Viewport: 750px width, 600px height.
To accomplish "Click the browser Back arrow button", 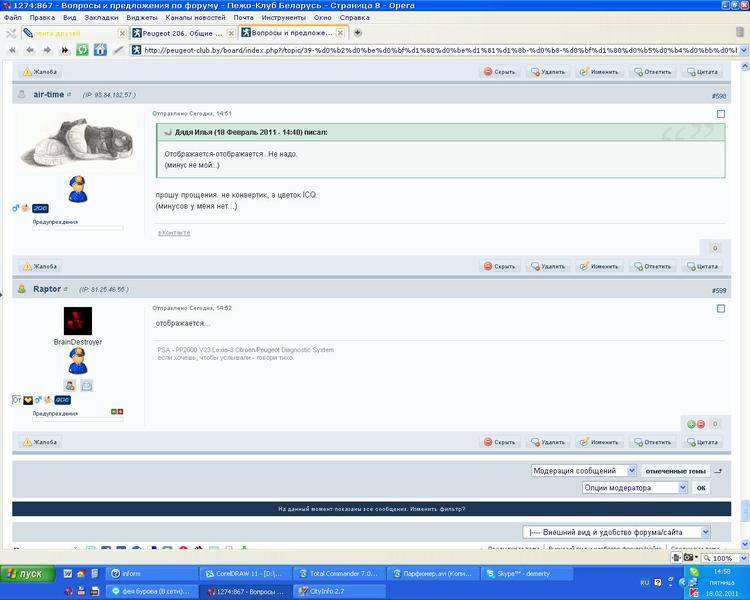I will (x=30, y=49).
